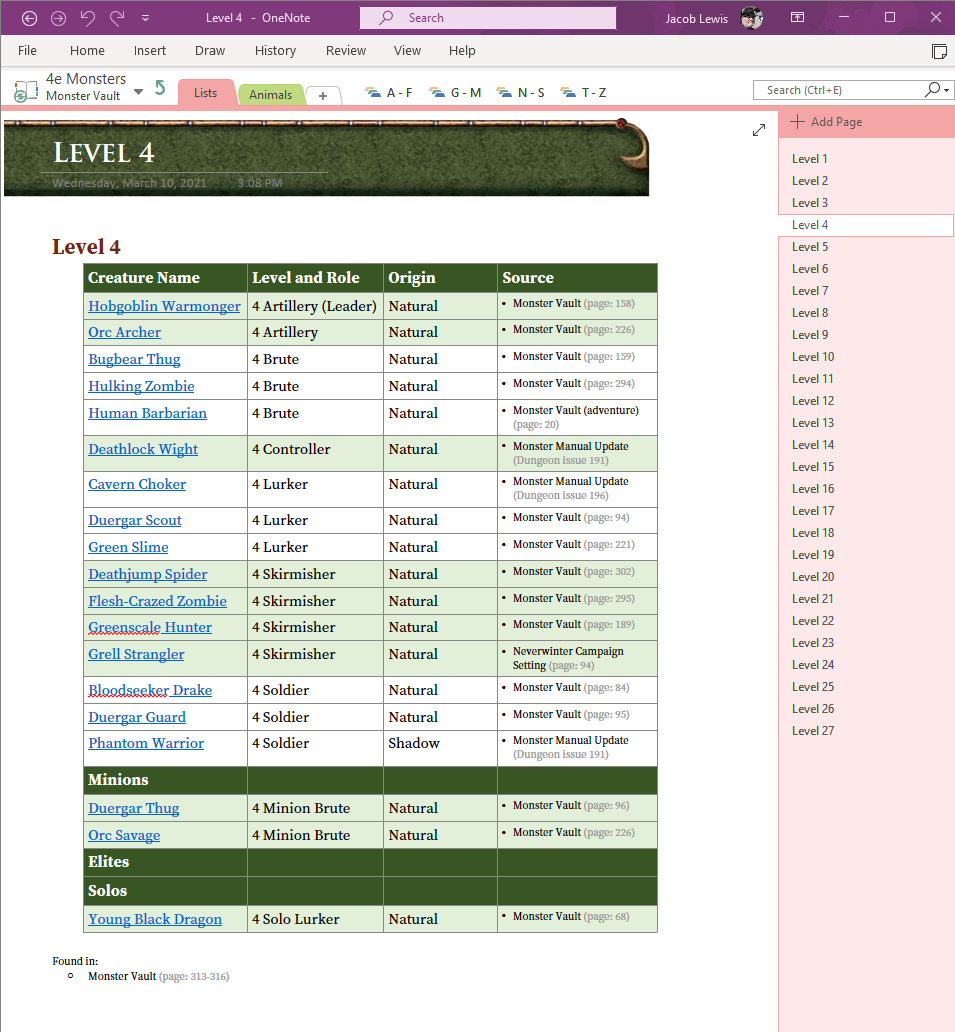This screenshot has width=955, height=1032.
Task: Open the Deathlock Wight link
Action: click(143, 449)
